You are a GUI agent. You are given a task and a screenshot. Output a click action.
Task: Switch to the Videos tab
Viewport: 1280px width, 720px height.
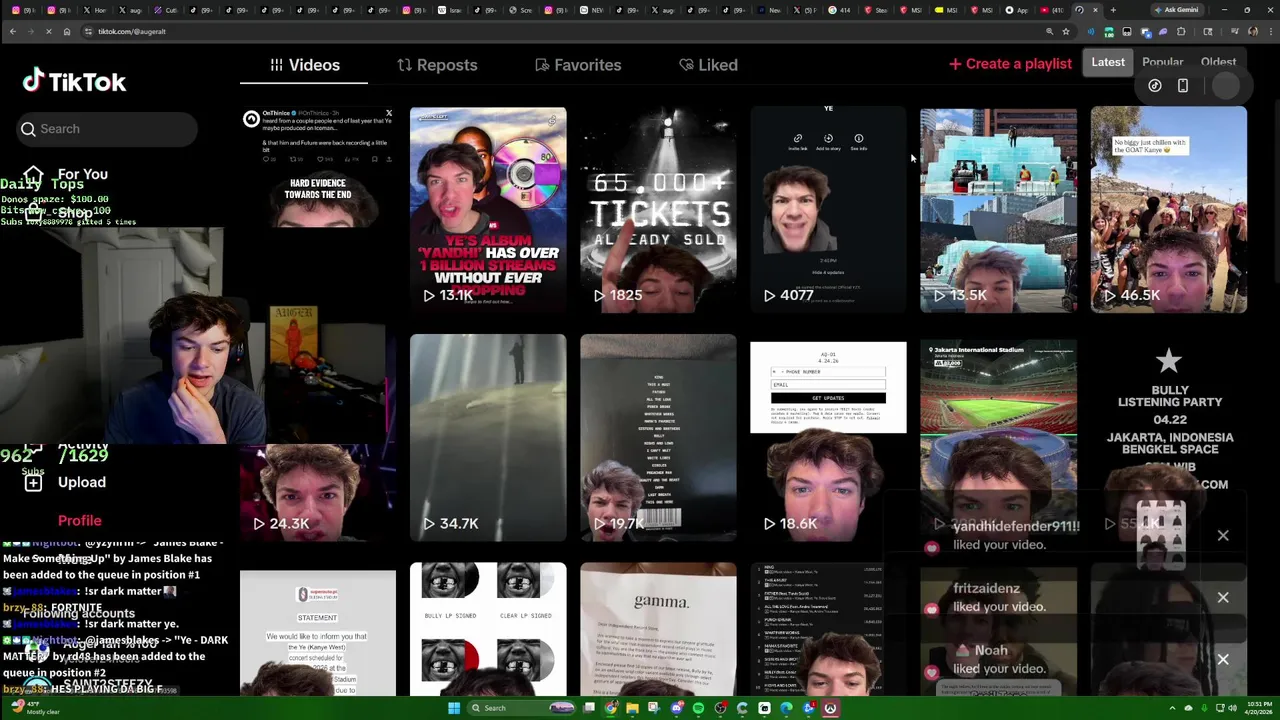click(x=304, y=65)
